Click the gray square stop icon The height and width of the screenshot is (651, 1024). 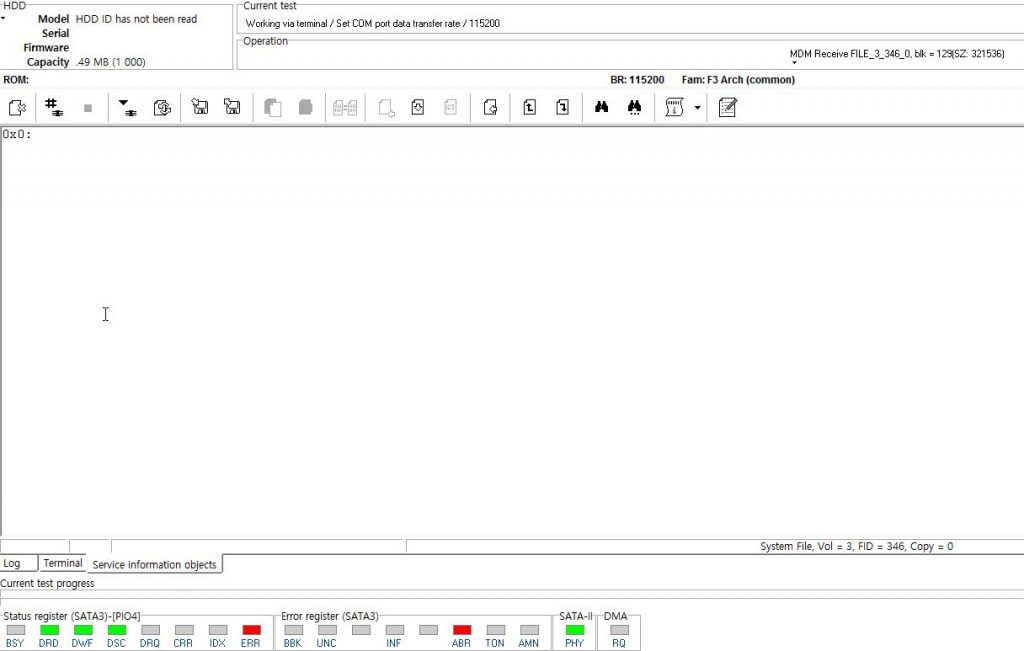88,108
